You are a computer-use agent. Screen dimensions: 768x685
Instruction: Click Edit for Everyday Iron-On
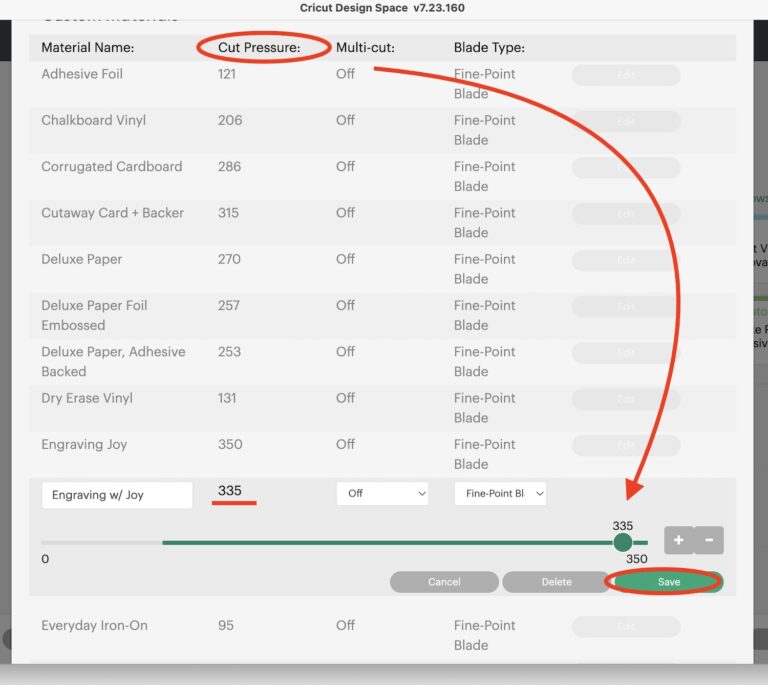click(626, 627)
